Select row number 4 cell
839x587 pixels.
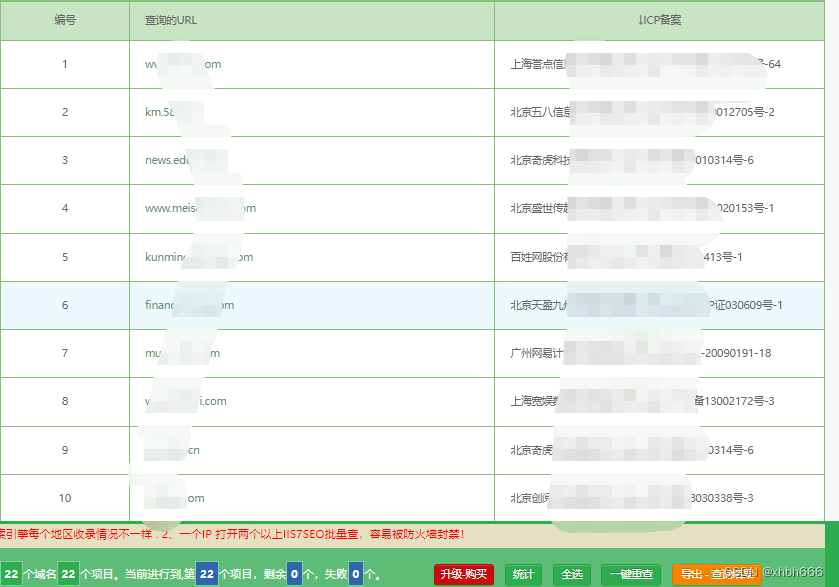coord(65,209)
